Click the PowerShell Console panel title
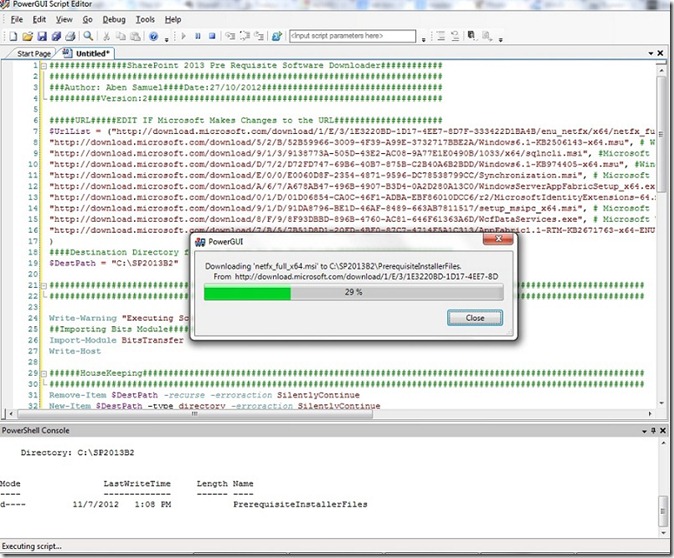This screenshot has width=674, height=558. (x=35, y=430)
